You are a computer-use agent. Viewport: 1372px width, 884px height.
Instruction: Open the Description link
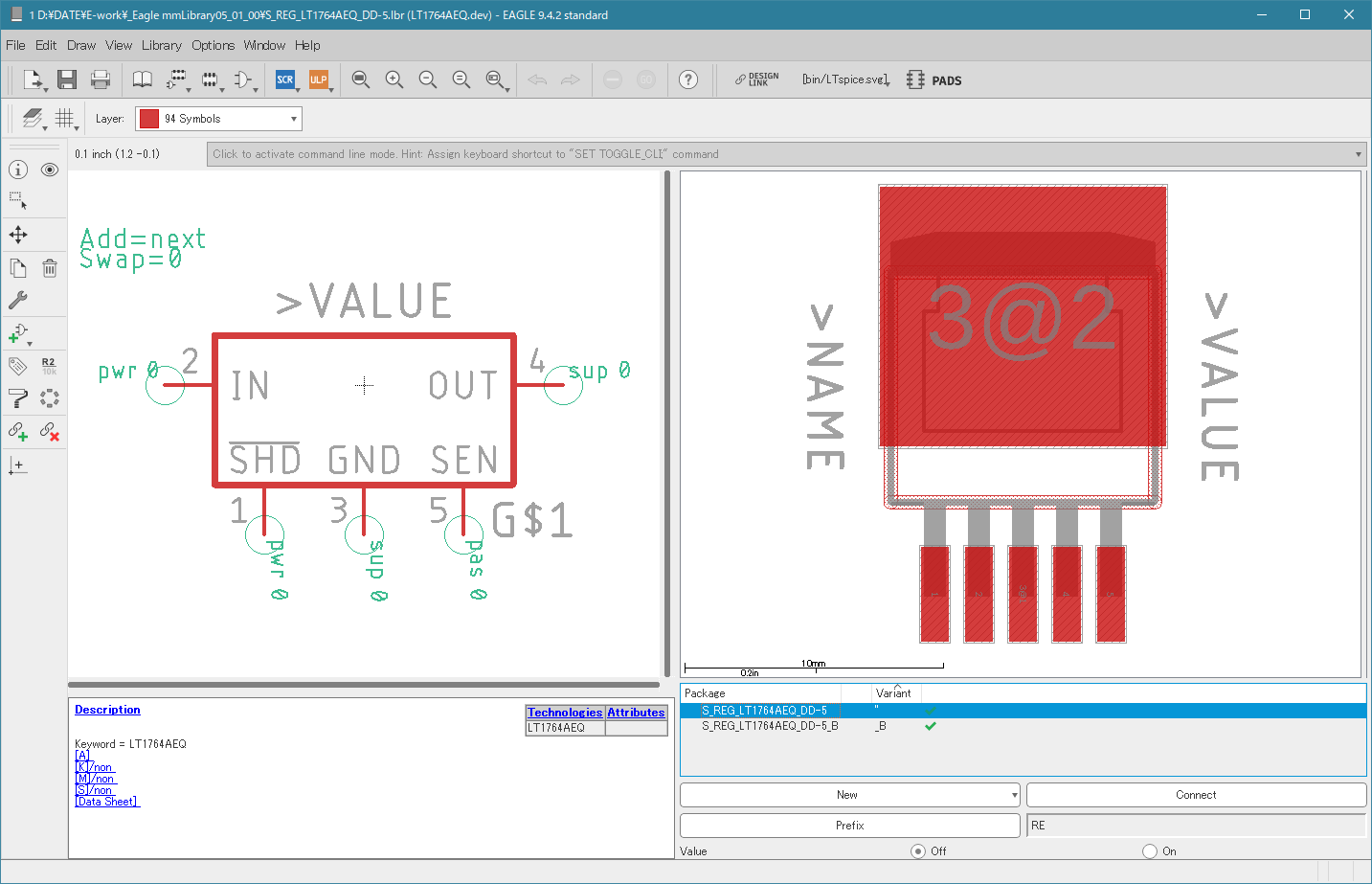click(x=107, y=710)
